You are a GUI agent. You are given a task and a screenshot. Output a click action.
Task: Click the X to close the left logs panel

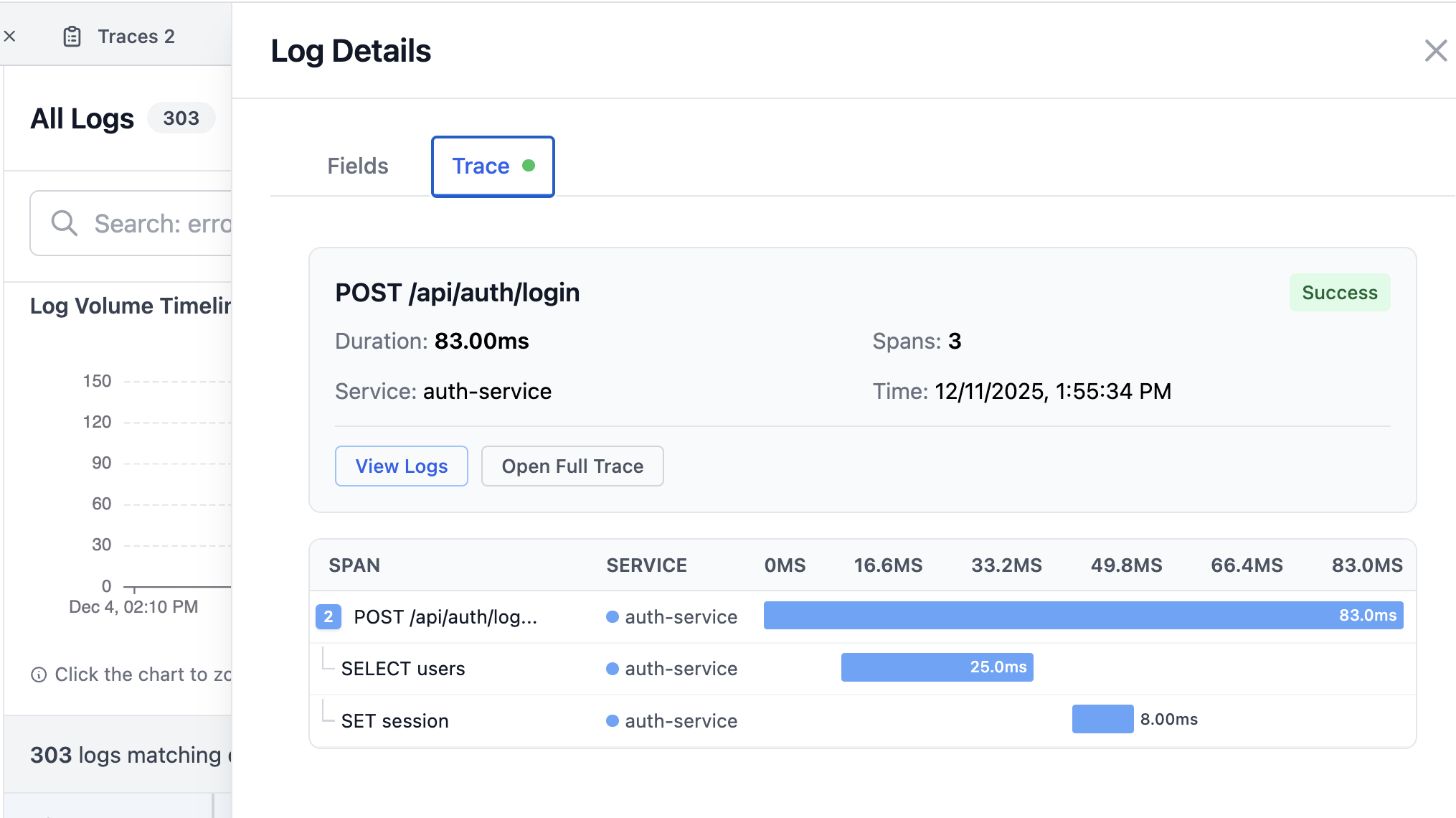[9, 36]
